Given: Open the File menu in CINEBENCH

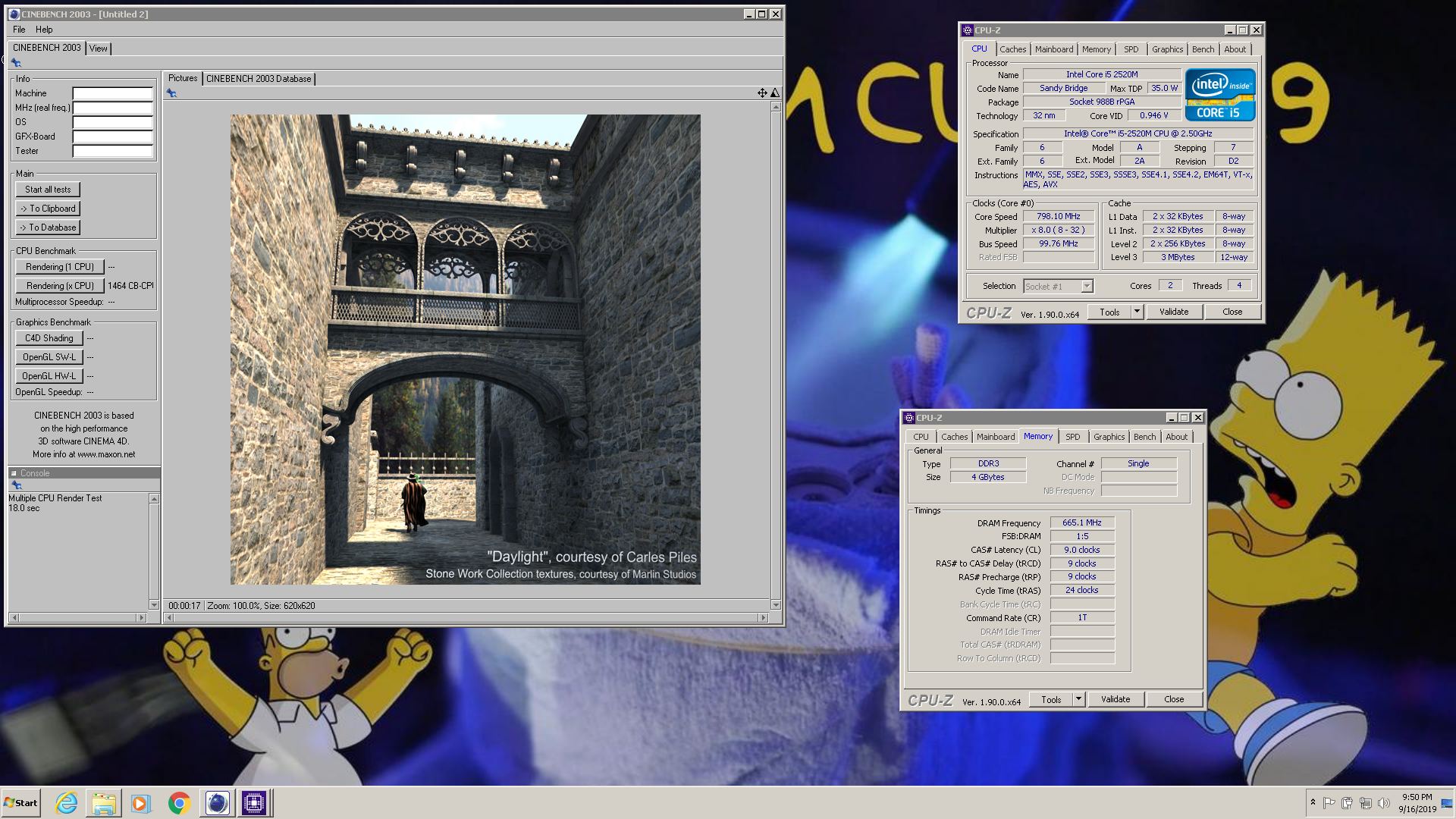Looking at the screenshot, I should tap(19, 30).
